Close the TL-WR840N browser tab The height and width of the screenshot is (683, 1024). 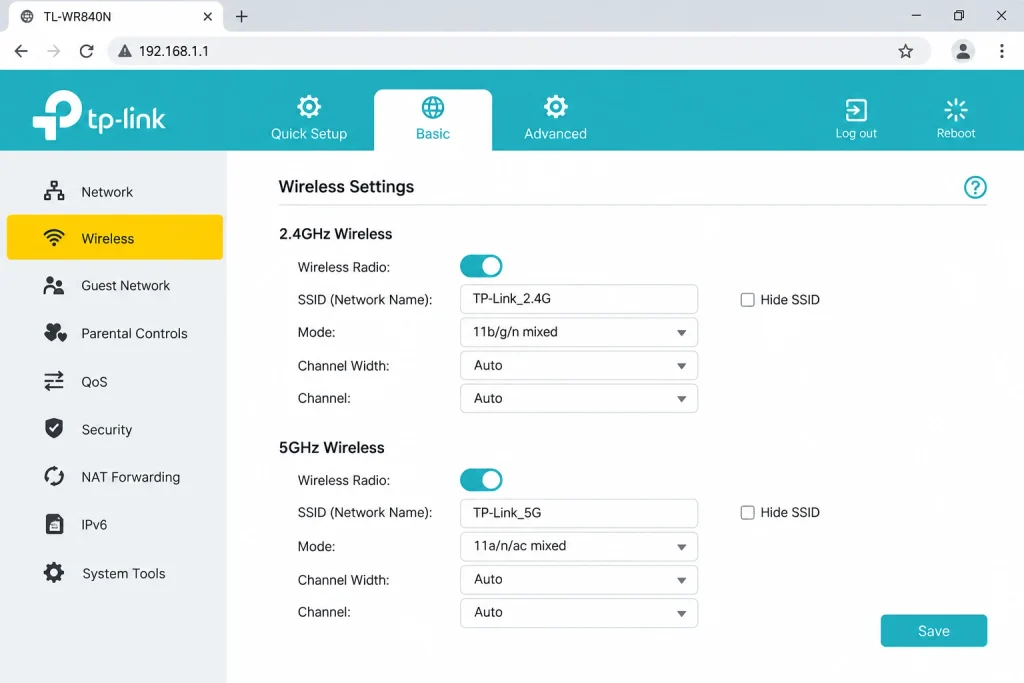point(208,16)
